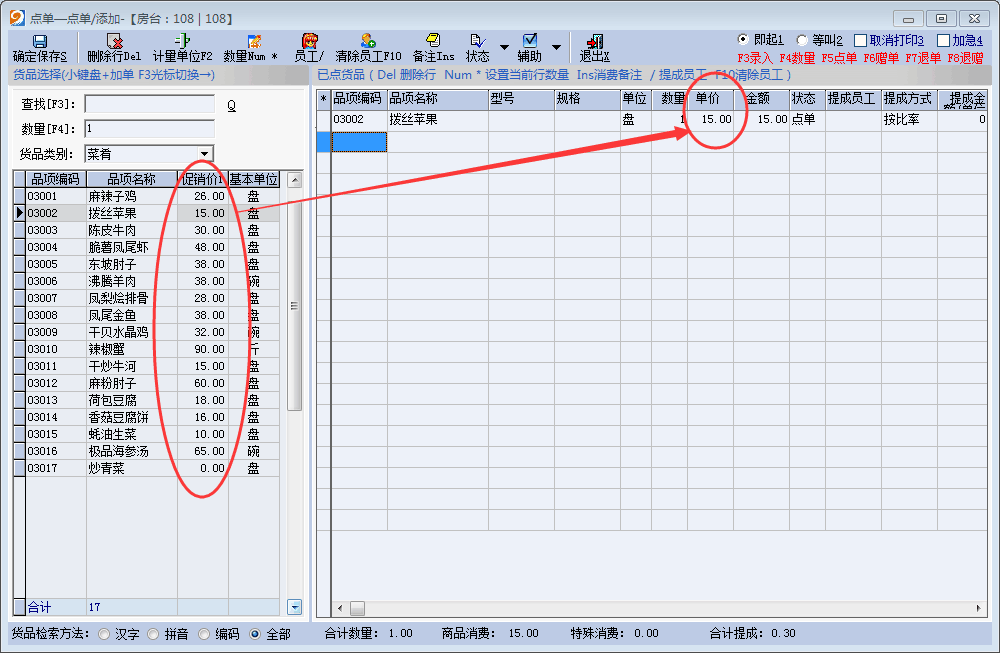Click the 查找 search input field
The image size is (1000, 653).
pos(150,105)
